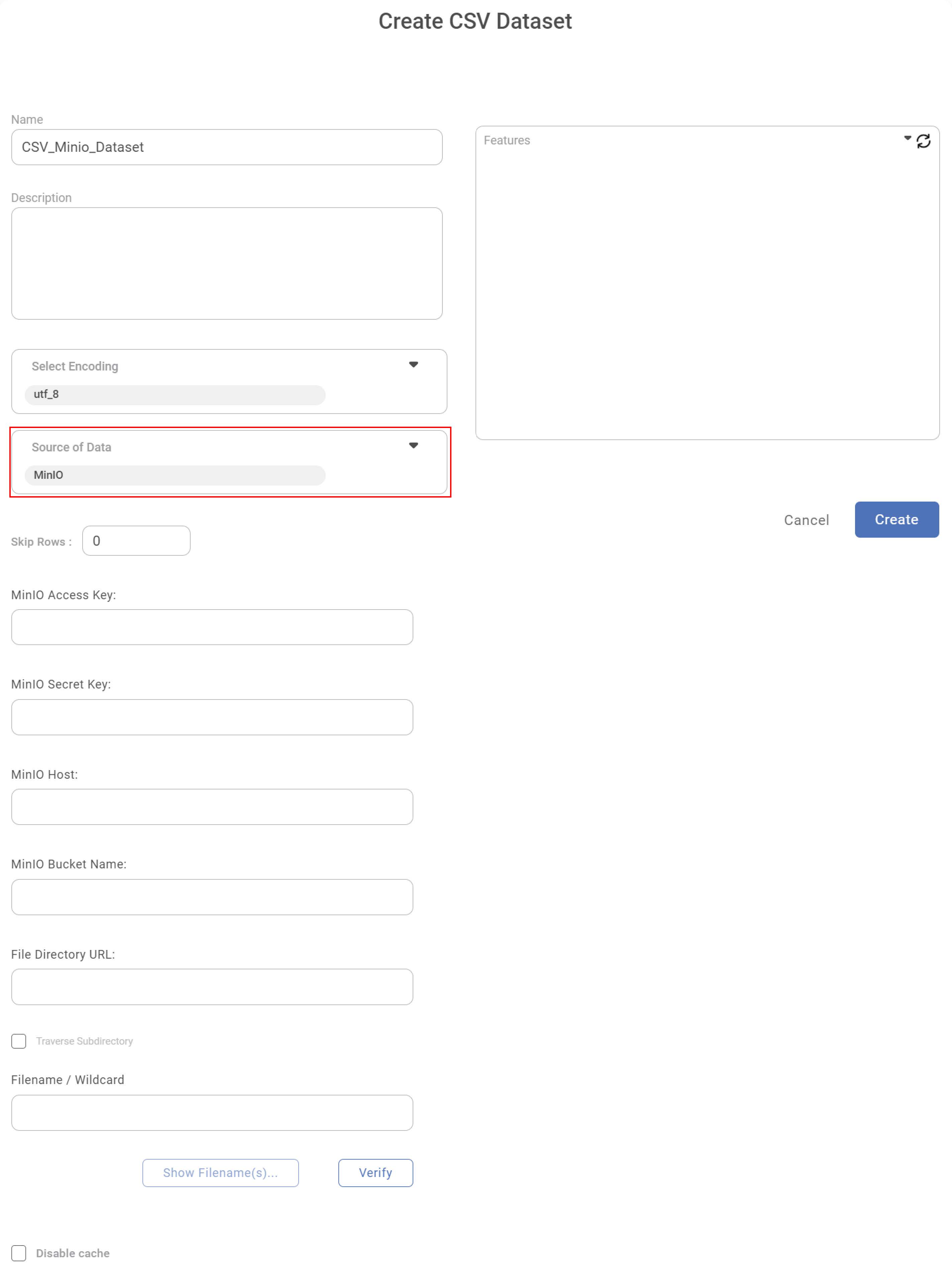Focus the File Directory URL field

point(212,987)
